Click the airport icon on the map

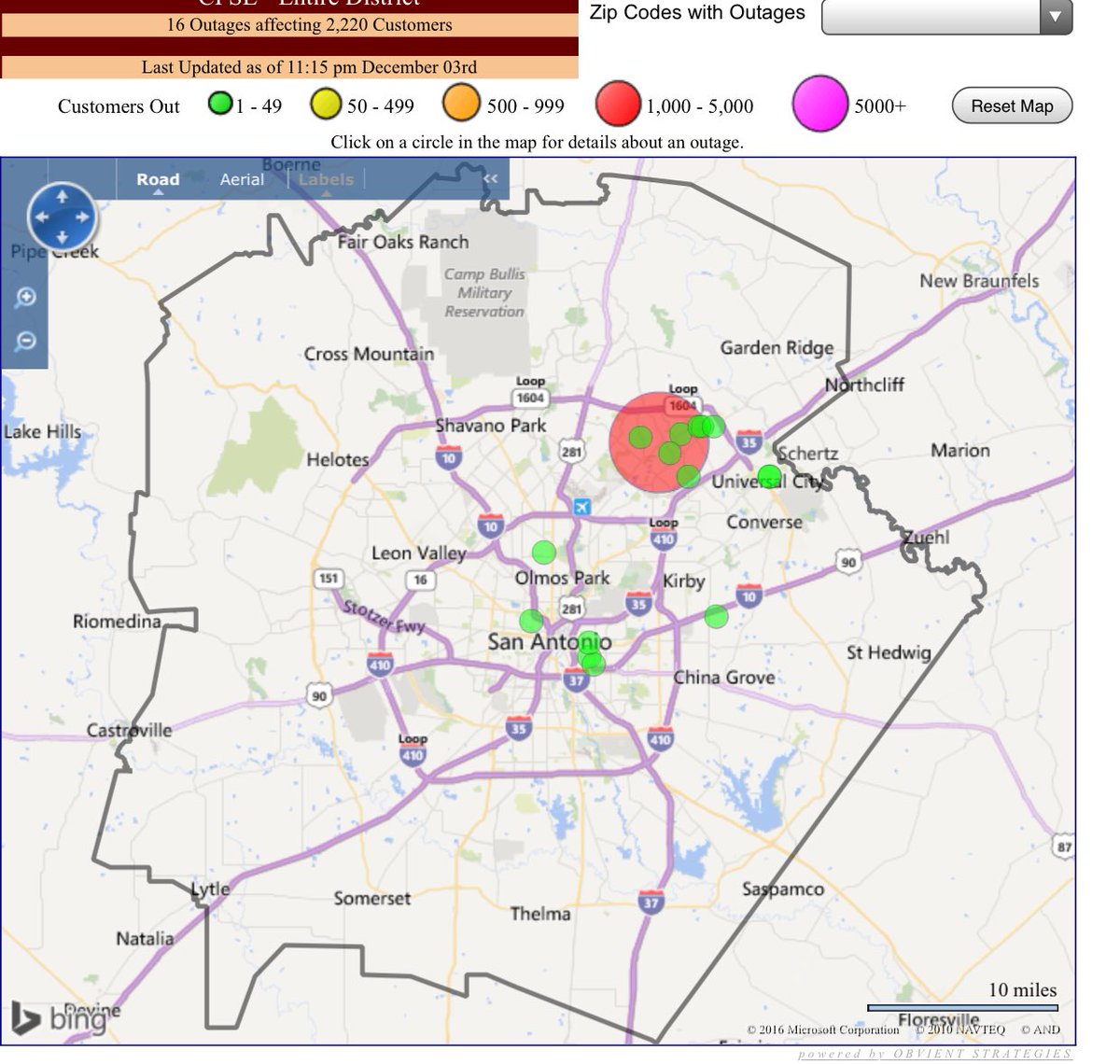tap(581, 507)
